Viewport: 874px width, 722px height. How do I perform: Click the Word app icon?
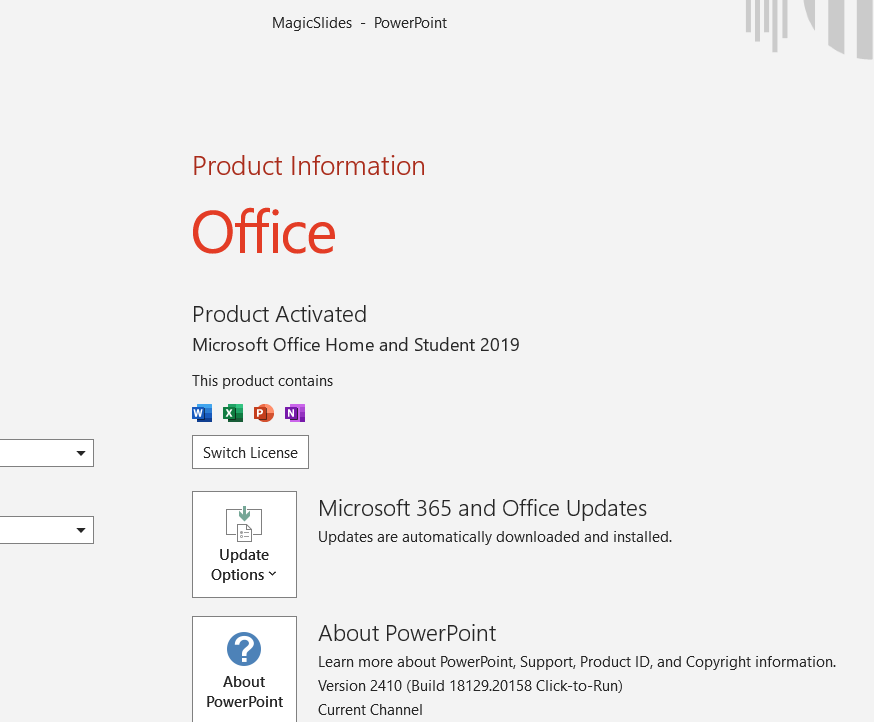click(202, 413)
